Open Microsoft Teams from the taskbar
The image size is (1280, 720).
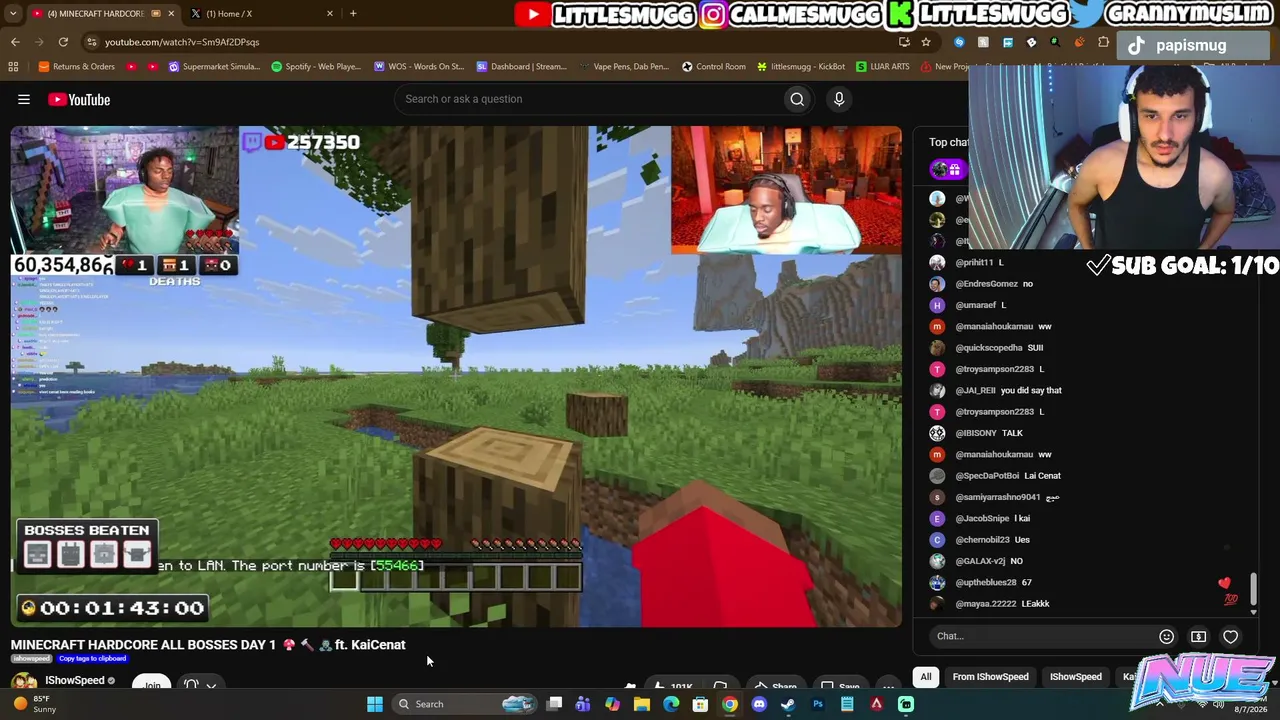click(583, 704)
